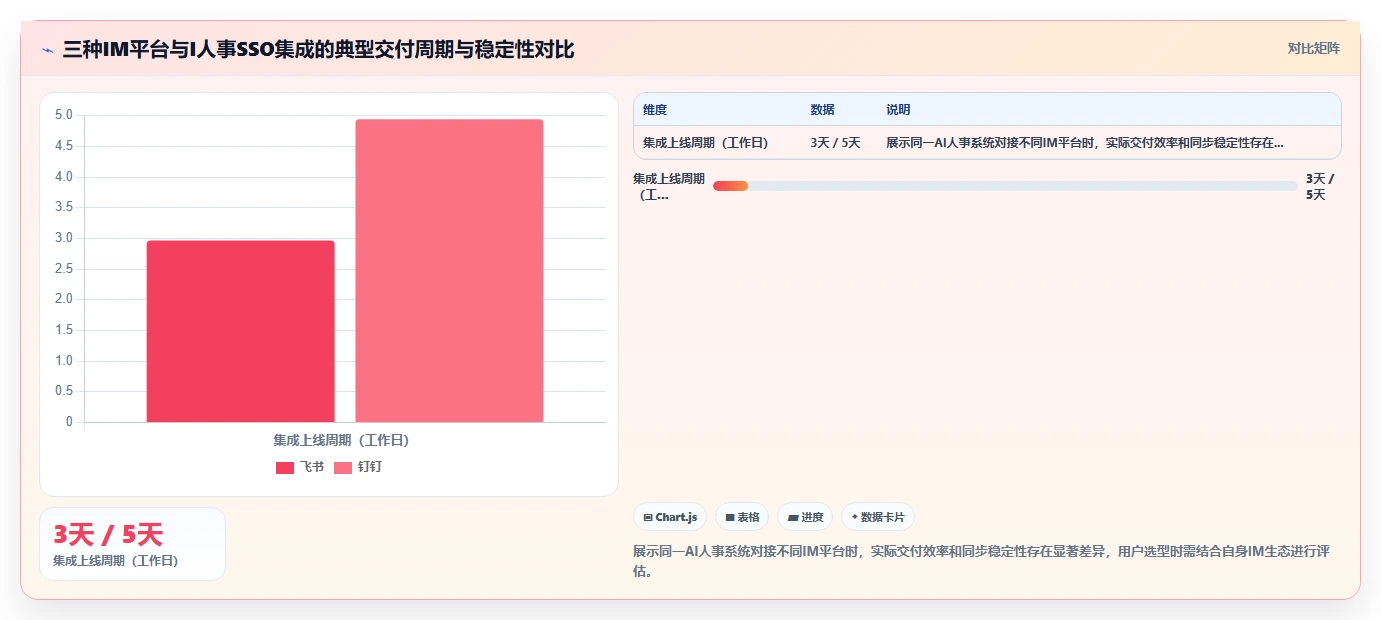The image size is (1381, 620).
Task: Select the Chart.js tag
Action: (670, 517)
